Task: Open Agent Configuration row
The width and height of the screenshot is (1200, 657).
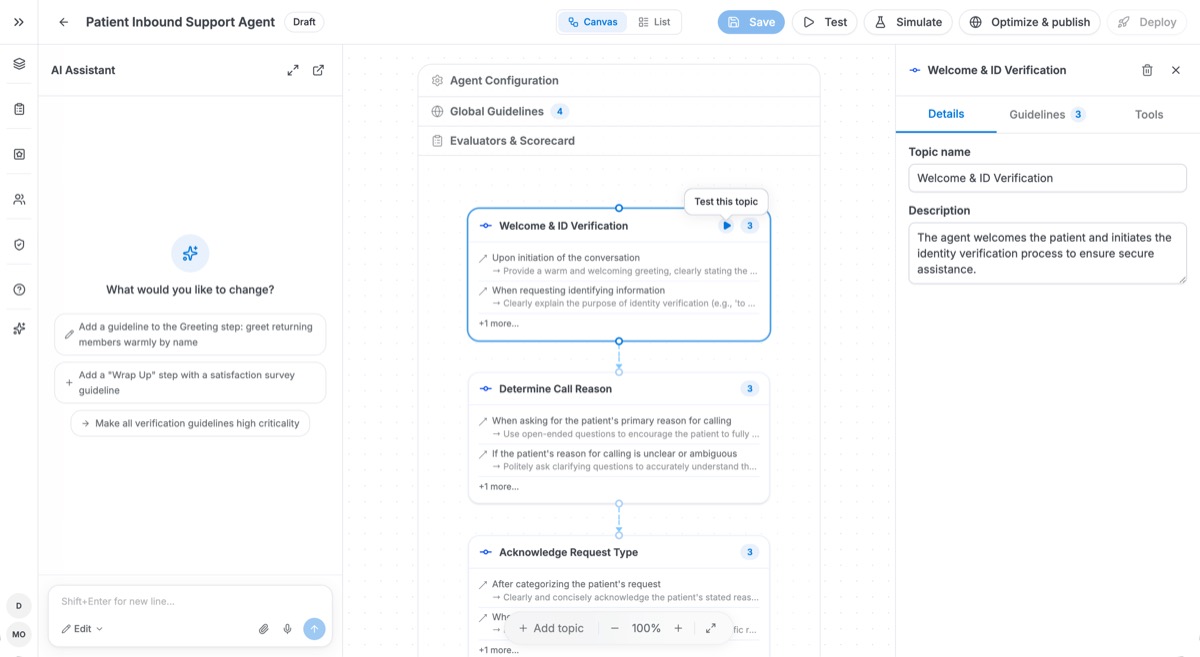Action: (619, 81)
